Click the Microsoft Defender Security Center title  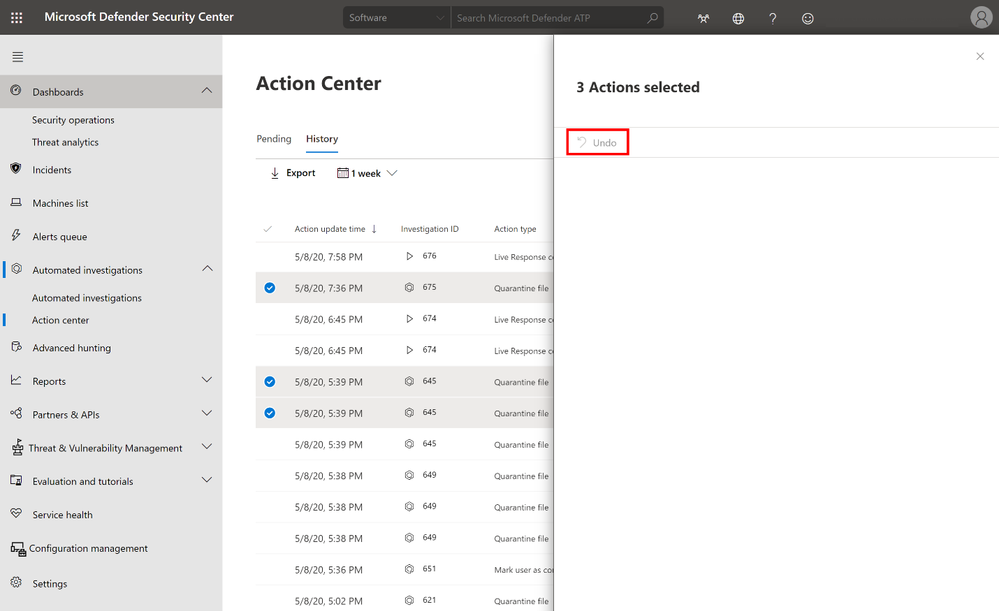139,17
